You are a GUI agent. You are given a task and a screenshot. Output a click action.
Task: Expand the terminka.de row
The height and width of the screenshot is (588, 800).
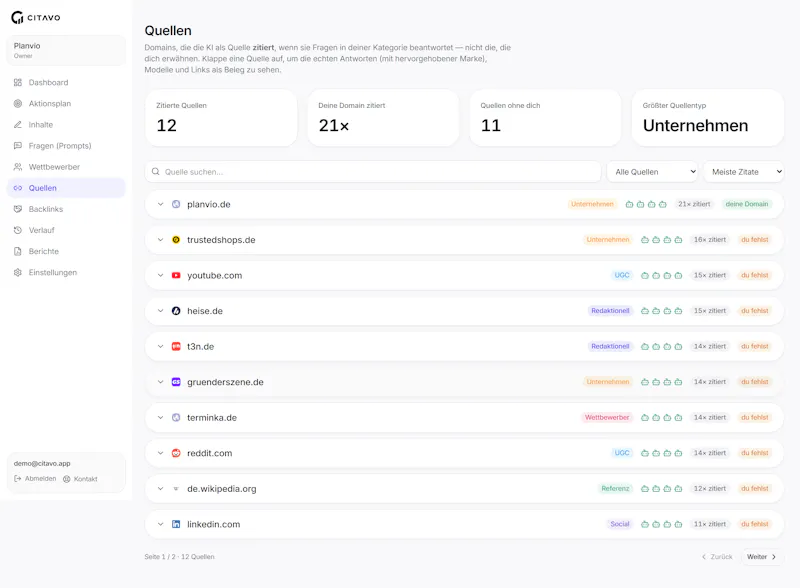tap(160, 418)
